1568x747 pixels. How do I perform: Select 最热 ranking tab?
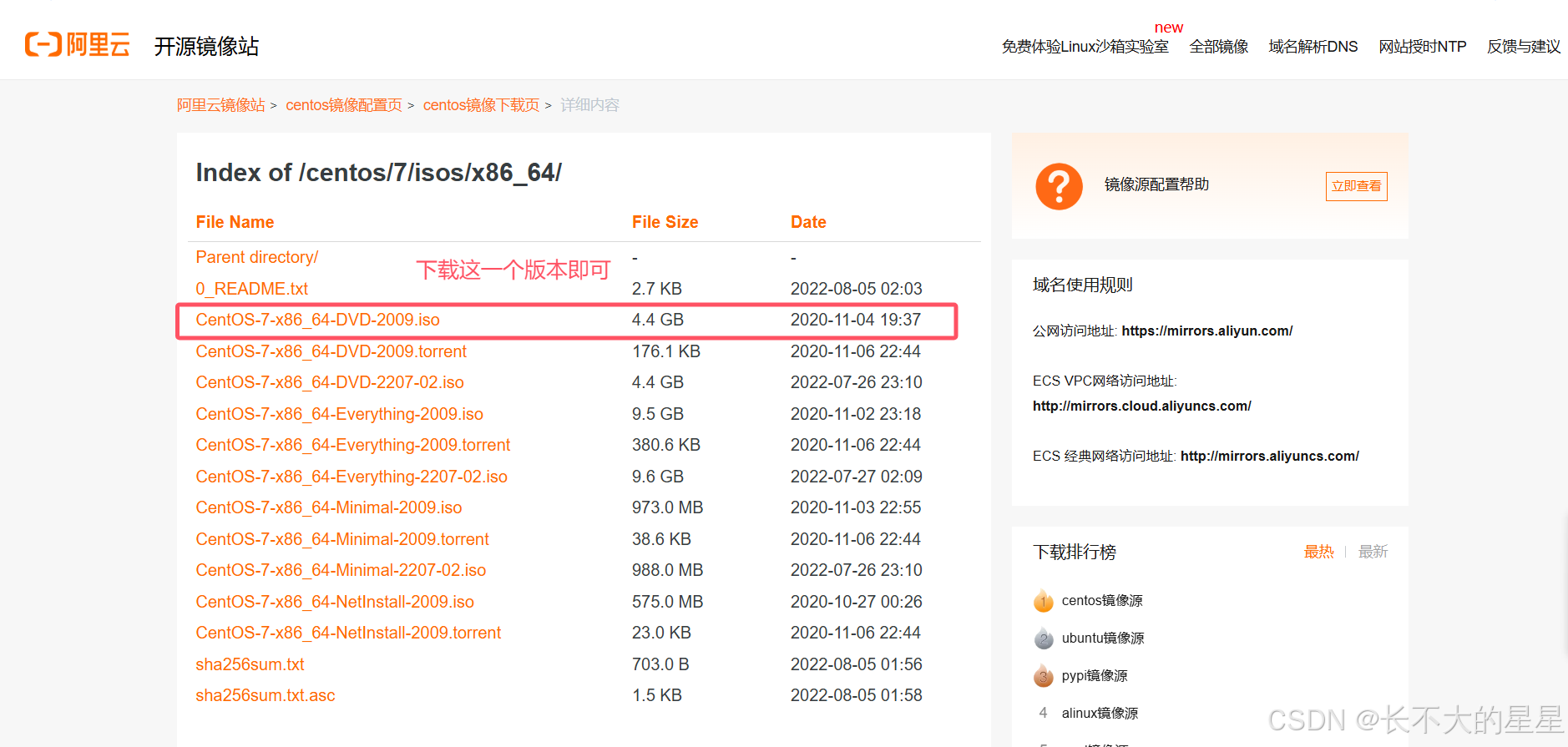[1318, 552]
